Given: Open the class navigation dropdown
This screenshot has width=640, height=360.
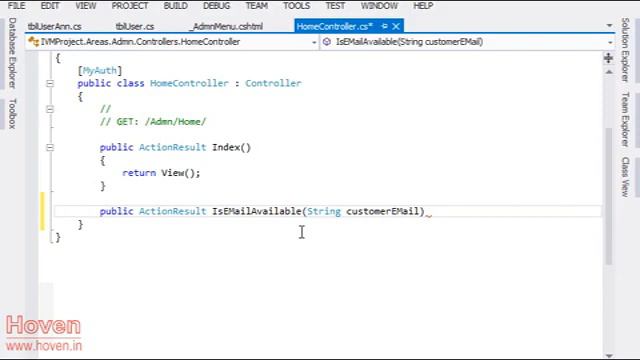Looking at the screenshot, I should [x=314, y=42].
